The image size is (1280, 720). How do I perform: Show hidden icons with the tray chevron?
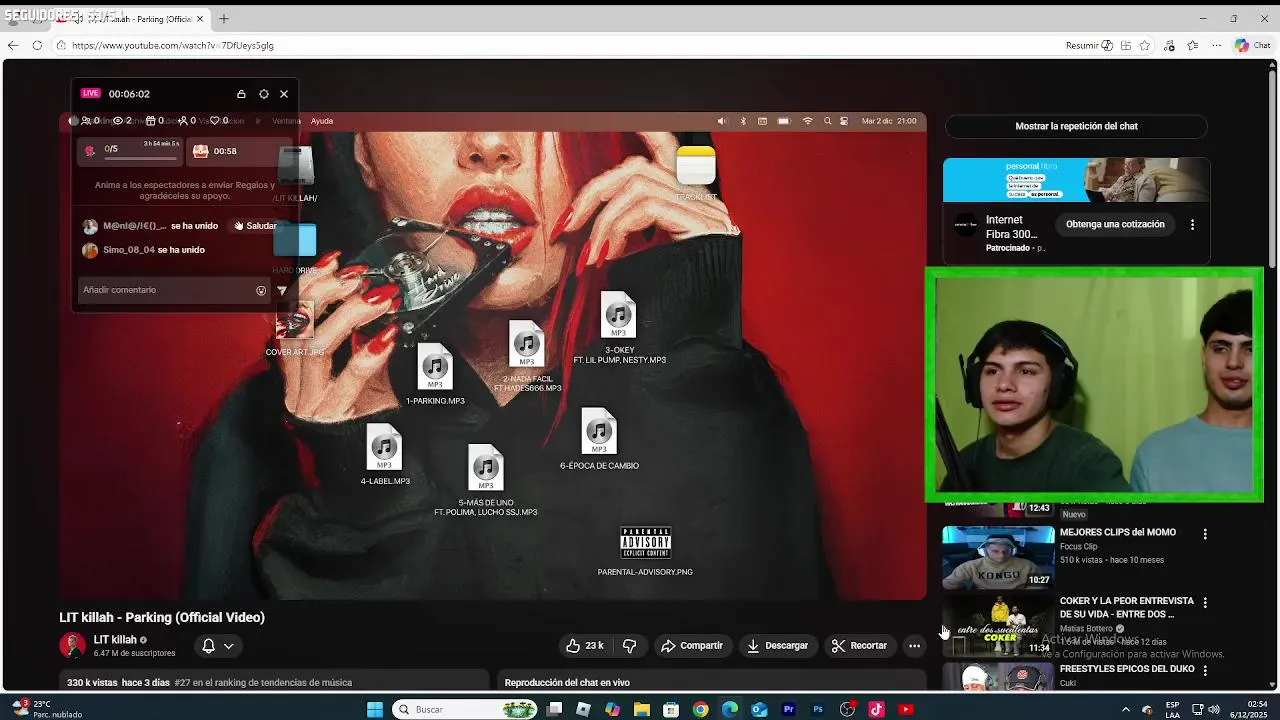click(x=1126, y=710)
